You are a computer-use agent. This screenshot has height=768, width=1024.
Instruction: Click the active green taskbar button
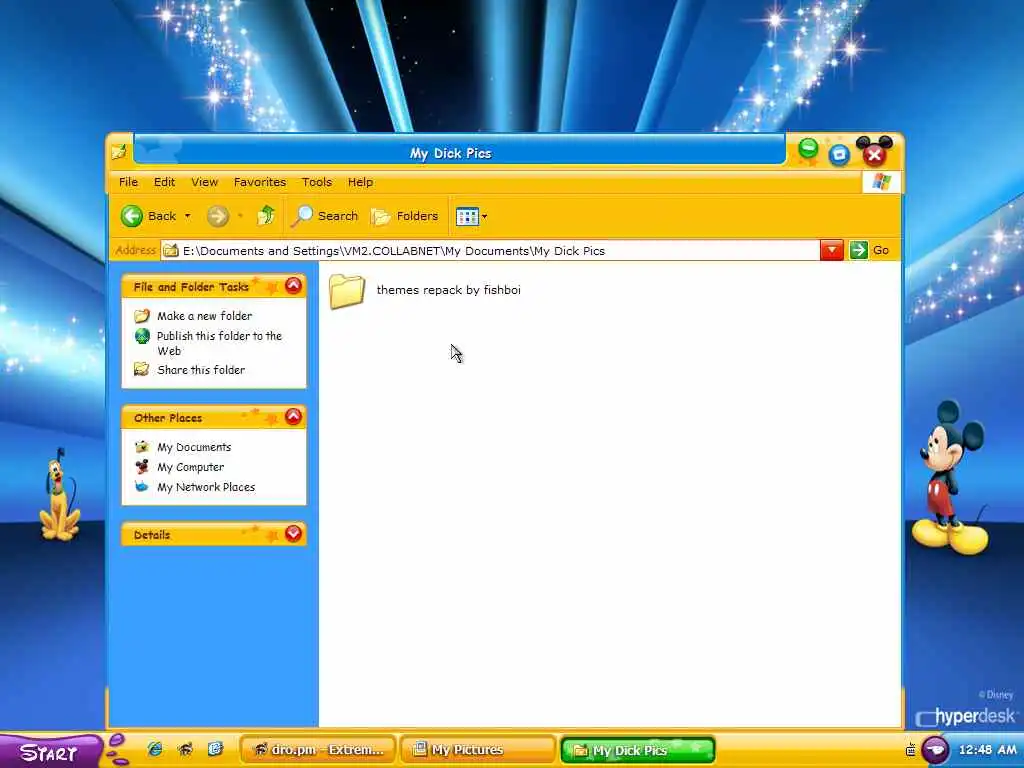pyautogui.click(x=637, y=750)
